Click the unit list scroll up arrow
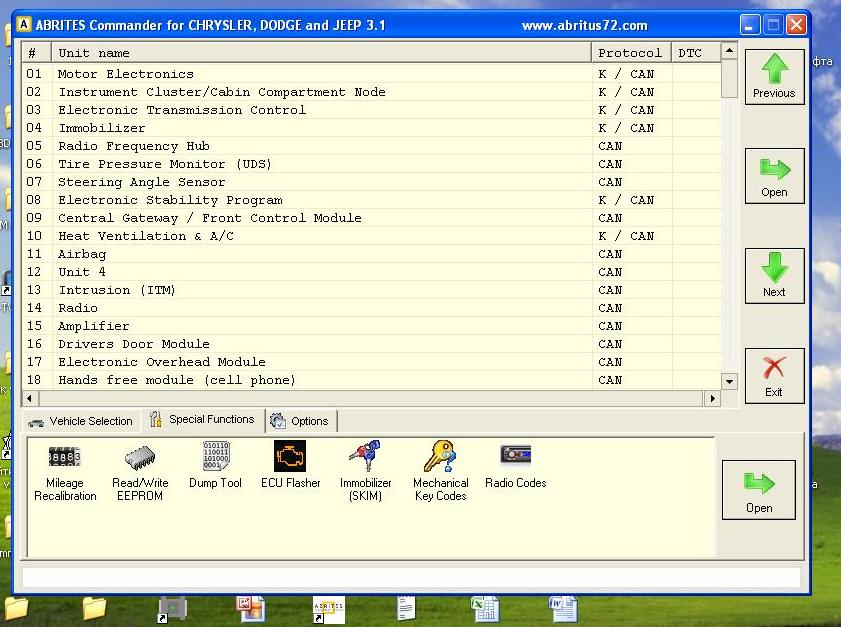The width and height of the screenshot is (841, 627). click(729, 50)
